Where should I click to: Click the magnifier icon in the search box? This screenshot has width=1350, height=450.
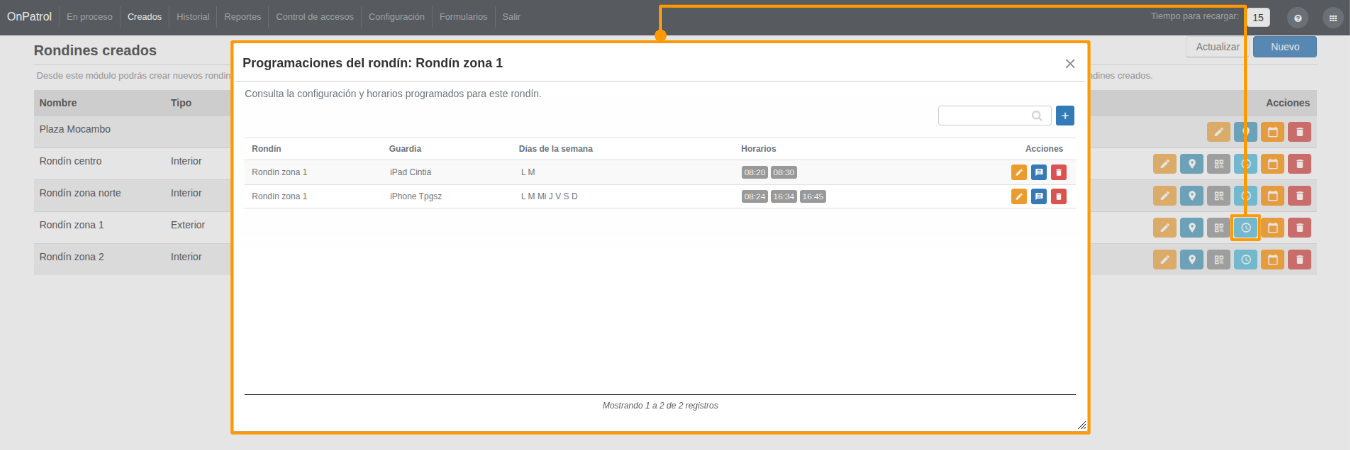tap(1037, 116)
